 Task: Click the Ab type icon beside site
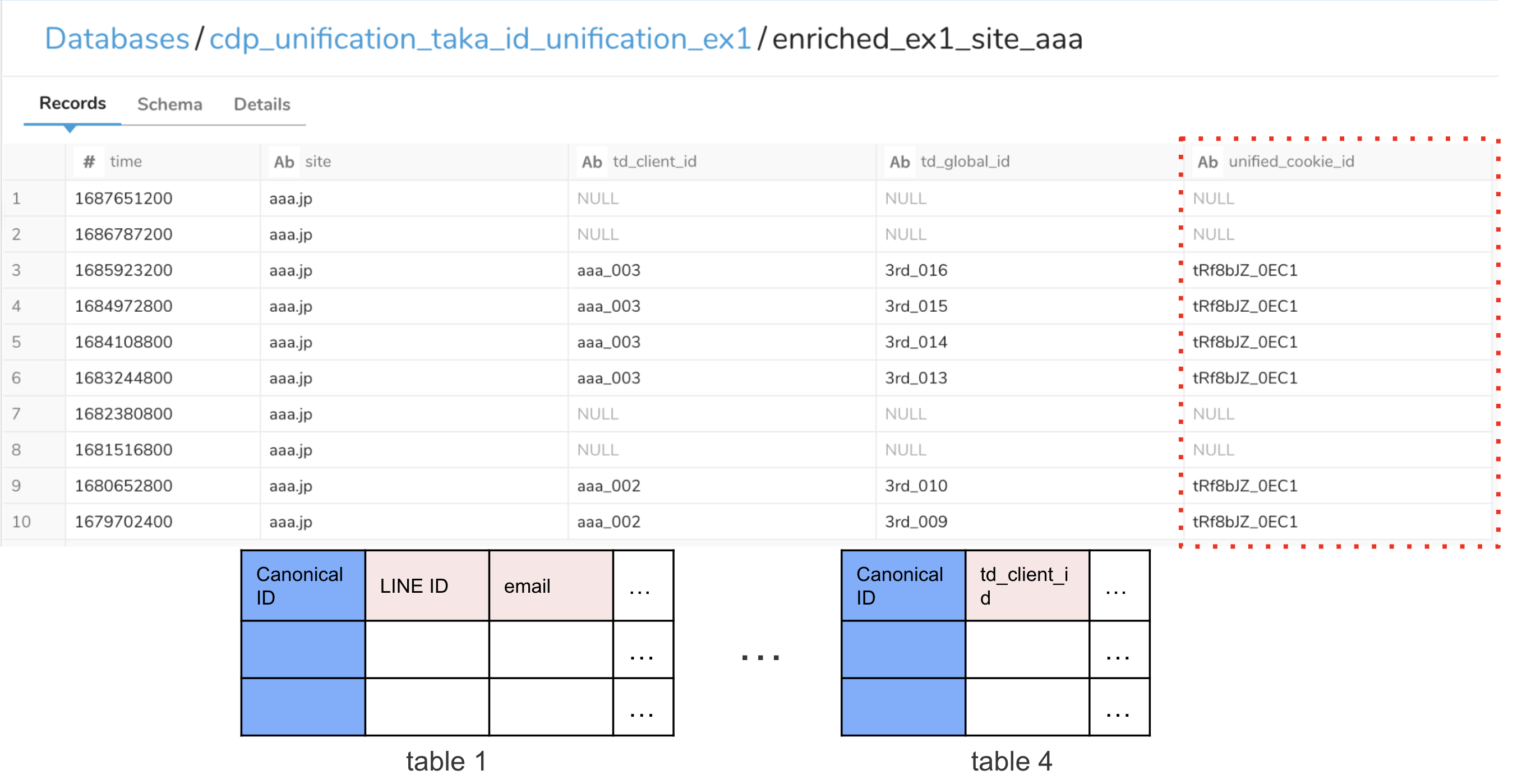(x=284, y=162)
